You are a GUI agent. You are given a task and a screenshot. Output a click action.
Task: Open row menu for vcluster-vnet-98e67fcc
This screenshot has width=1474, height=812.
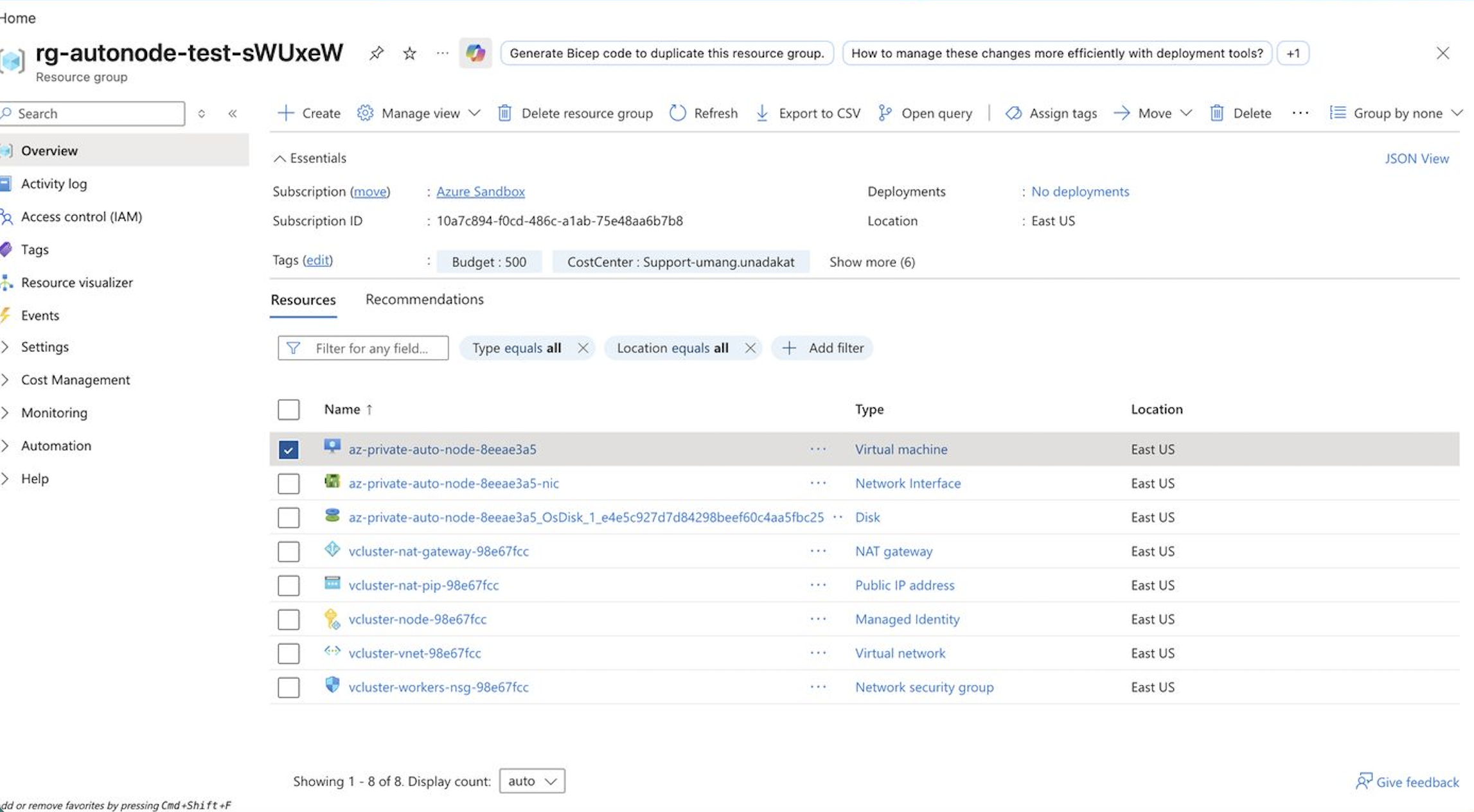(x=818, y=653)
